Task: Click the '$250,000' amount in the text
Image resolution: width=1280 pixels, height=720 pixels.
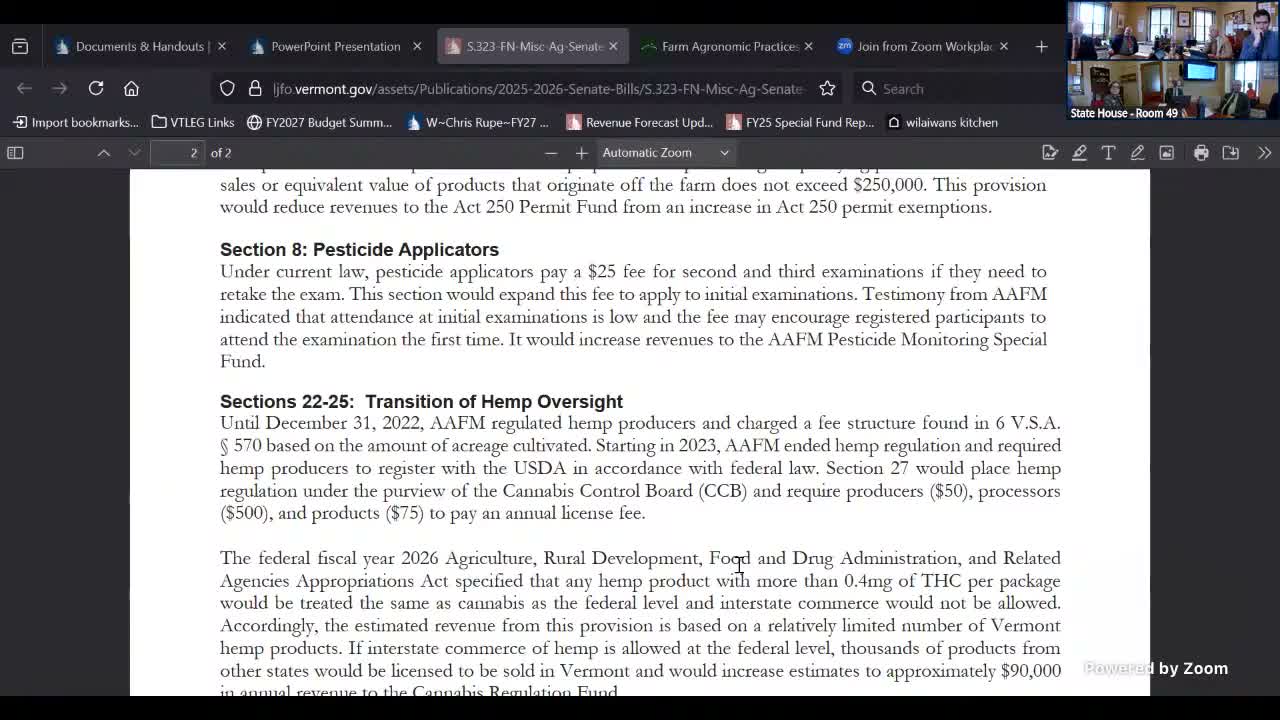Action: [888, 185]
